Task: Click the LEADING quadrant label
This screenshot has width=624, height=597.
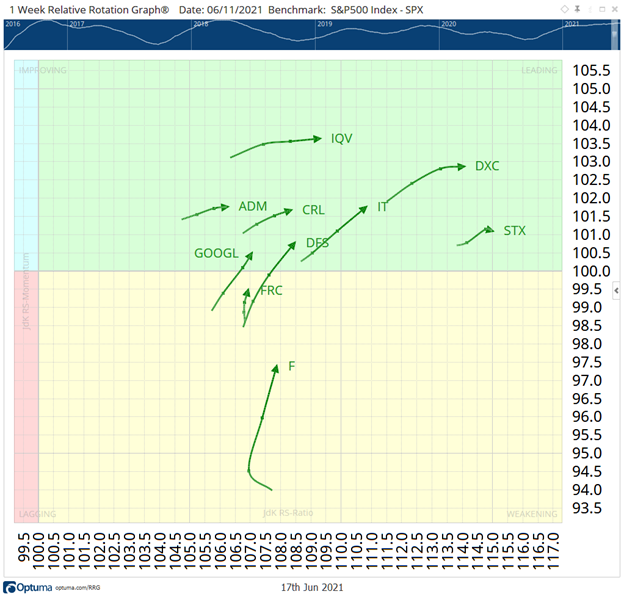Action: (x=539, y=70)
